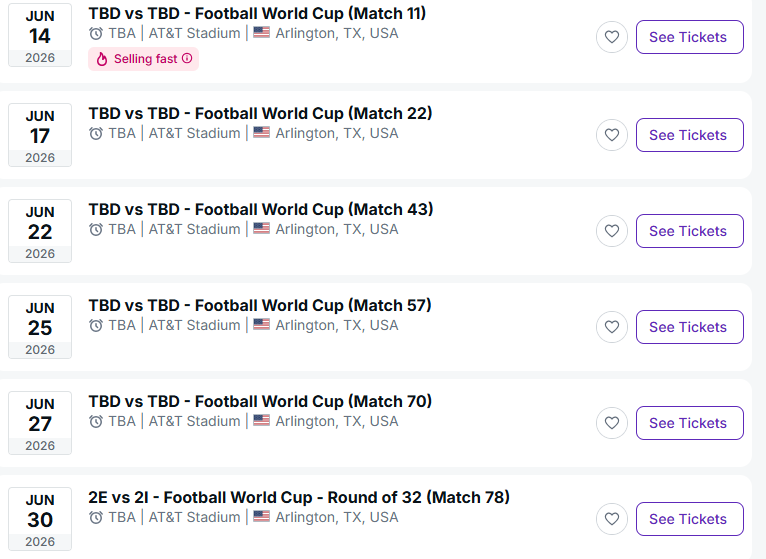Image resolution: width=766 pixels, height=559 pixels.
Task: Click the heart icon for Match 57
Action: click(x=612, y=327)
